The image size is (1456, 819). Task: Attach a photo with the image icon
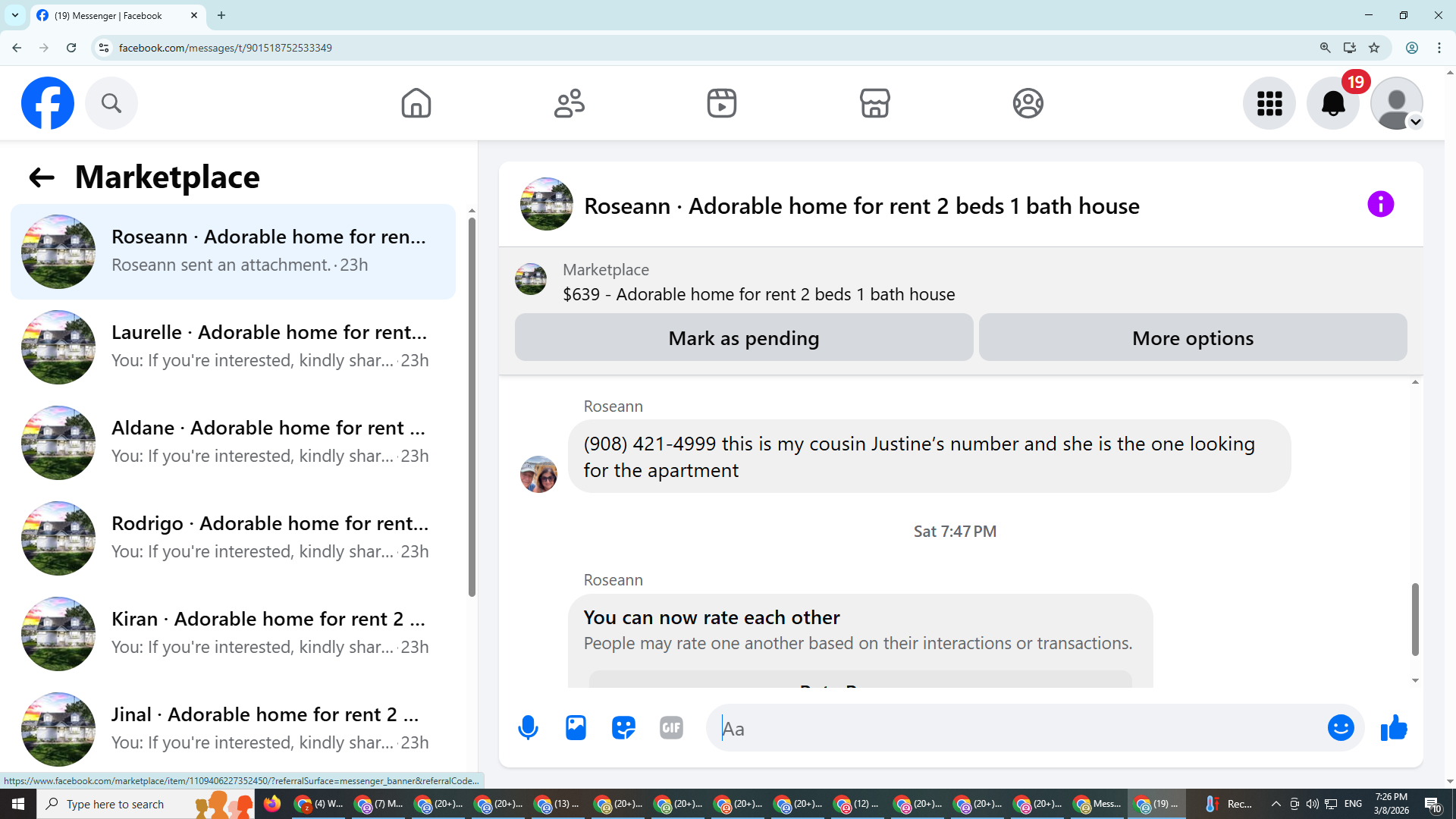tap(576, 728)
